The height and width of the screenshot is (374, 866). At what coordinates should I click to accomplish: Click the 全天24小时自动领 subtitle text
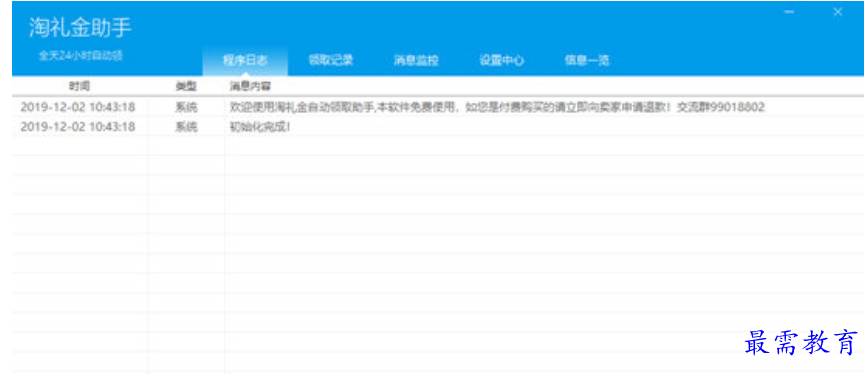coord(80,56)
